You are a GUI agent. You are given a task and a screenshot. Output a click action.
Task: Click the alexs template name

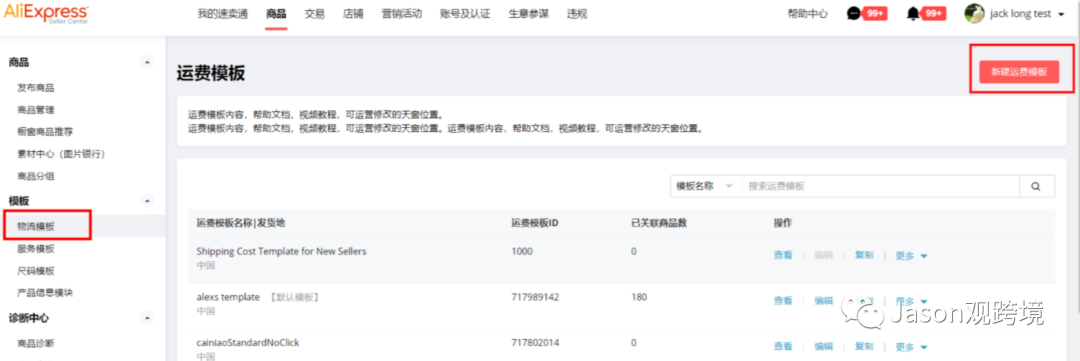point(228,298)
